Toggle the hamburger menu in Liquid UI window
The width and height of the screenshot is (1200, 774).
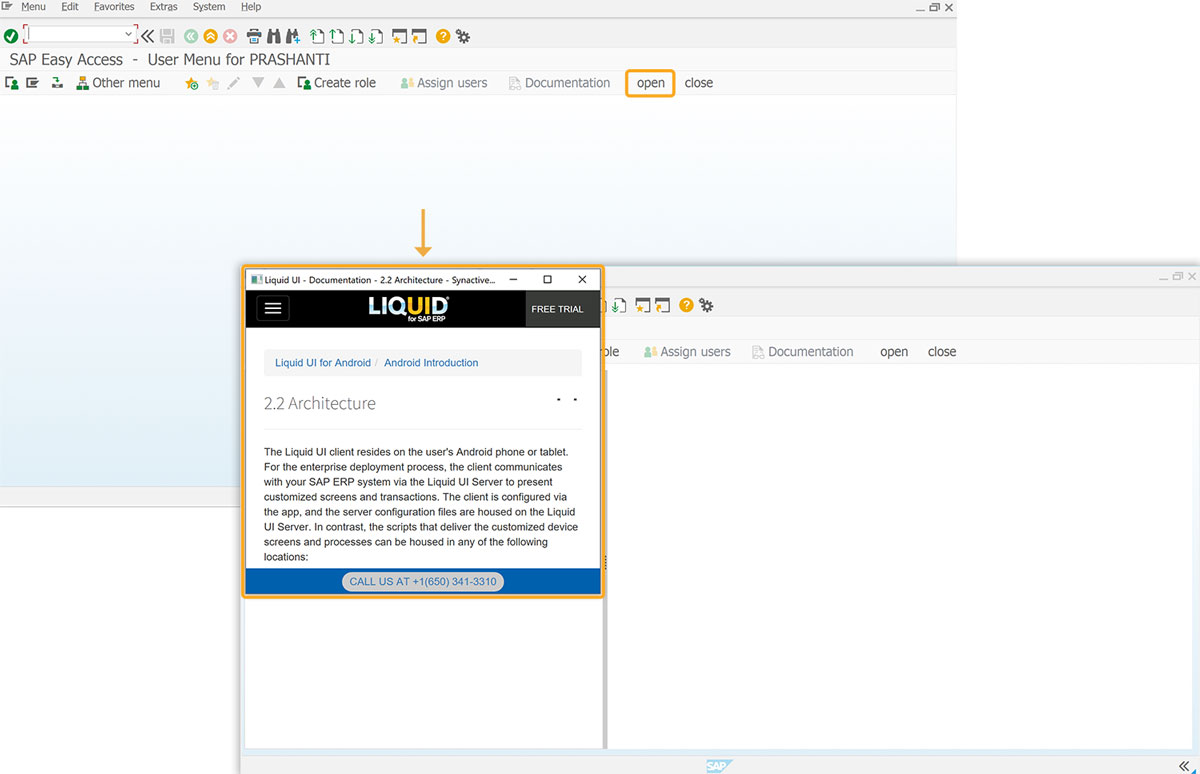point(273,308)
